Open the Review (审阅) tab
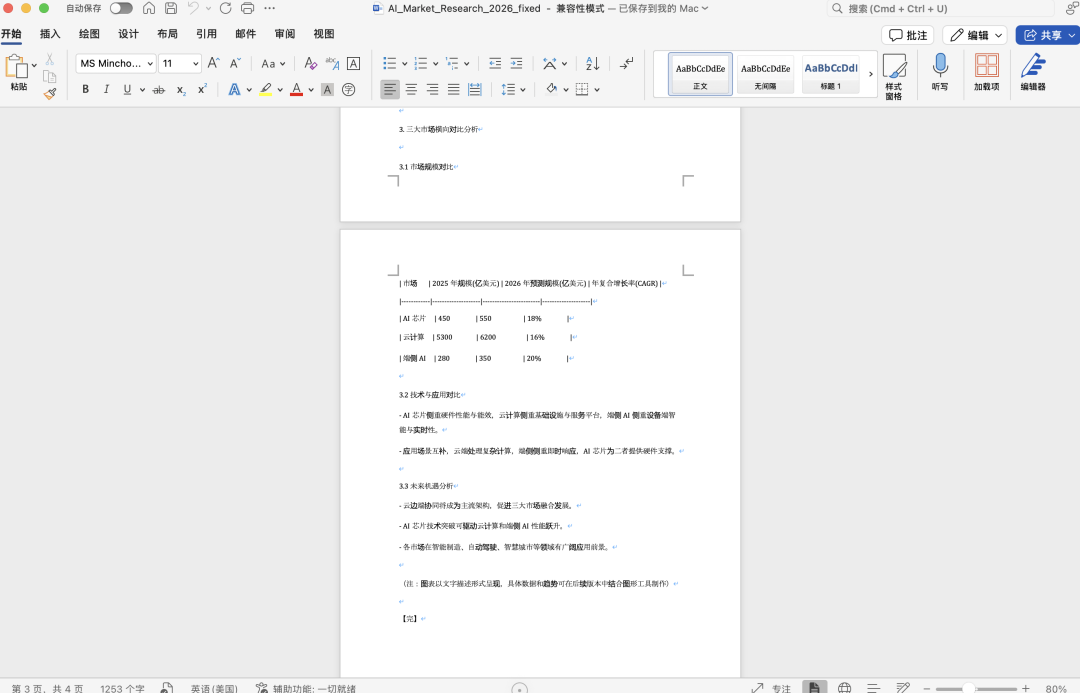The image size is (1080, 693). click(x=285, y=34)
